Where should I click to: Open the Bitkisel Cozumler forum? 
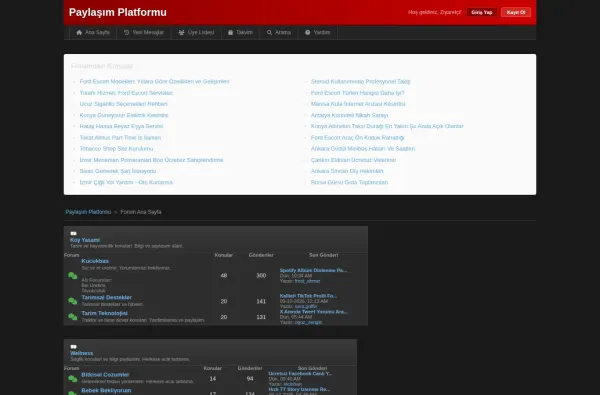[105, 375]
